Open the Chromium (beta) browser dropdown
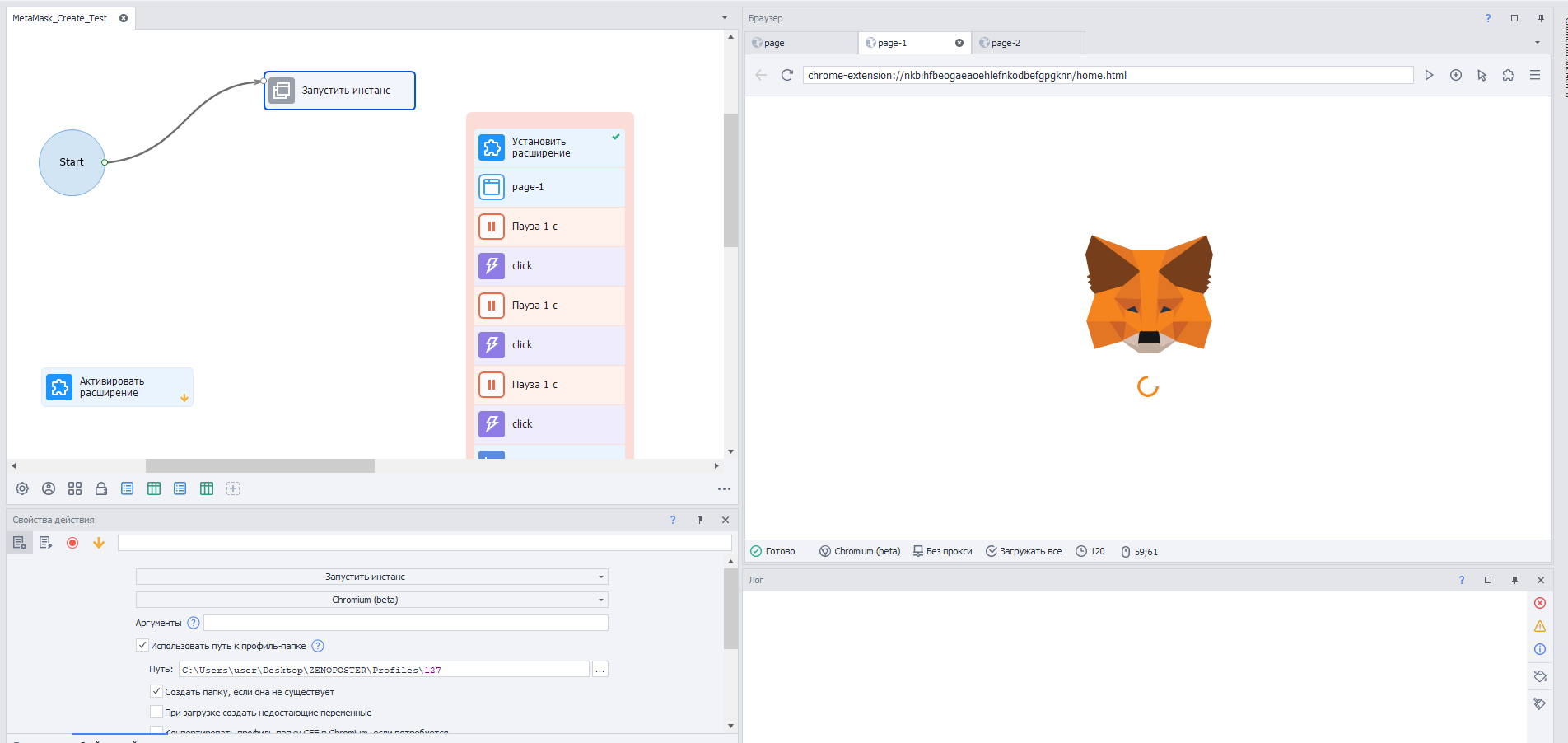 coord(372,600)
